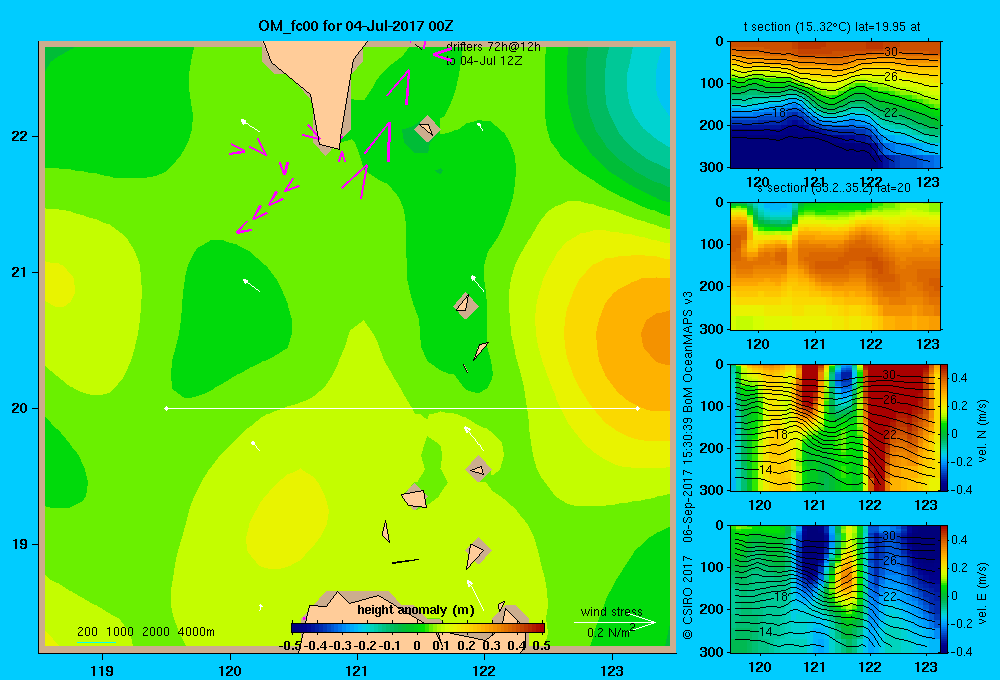
Task: Click the '14' contour label in the vel. N section
Action: 766,470
